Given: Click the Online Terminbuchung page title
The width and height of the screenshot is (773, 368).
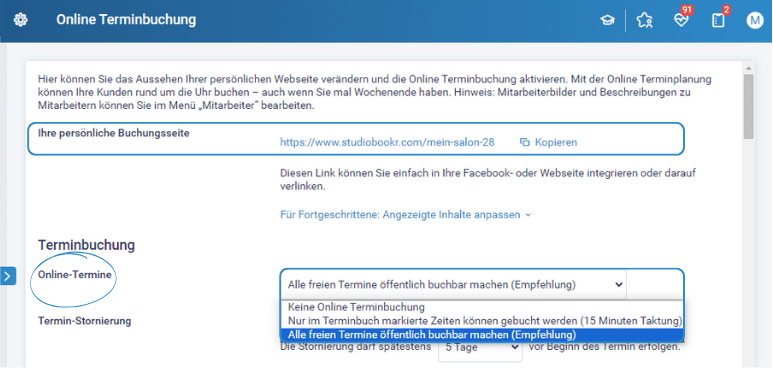Looking at the screenshot, I should (x=126, y=20).
